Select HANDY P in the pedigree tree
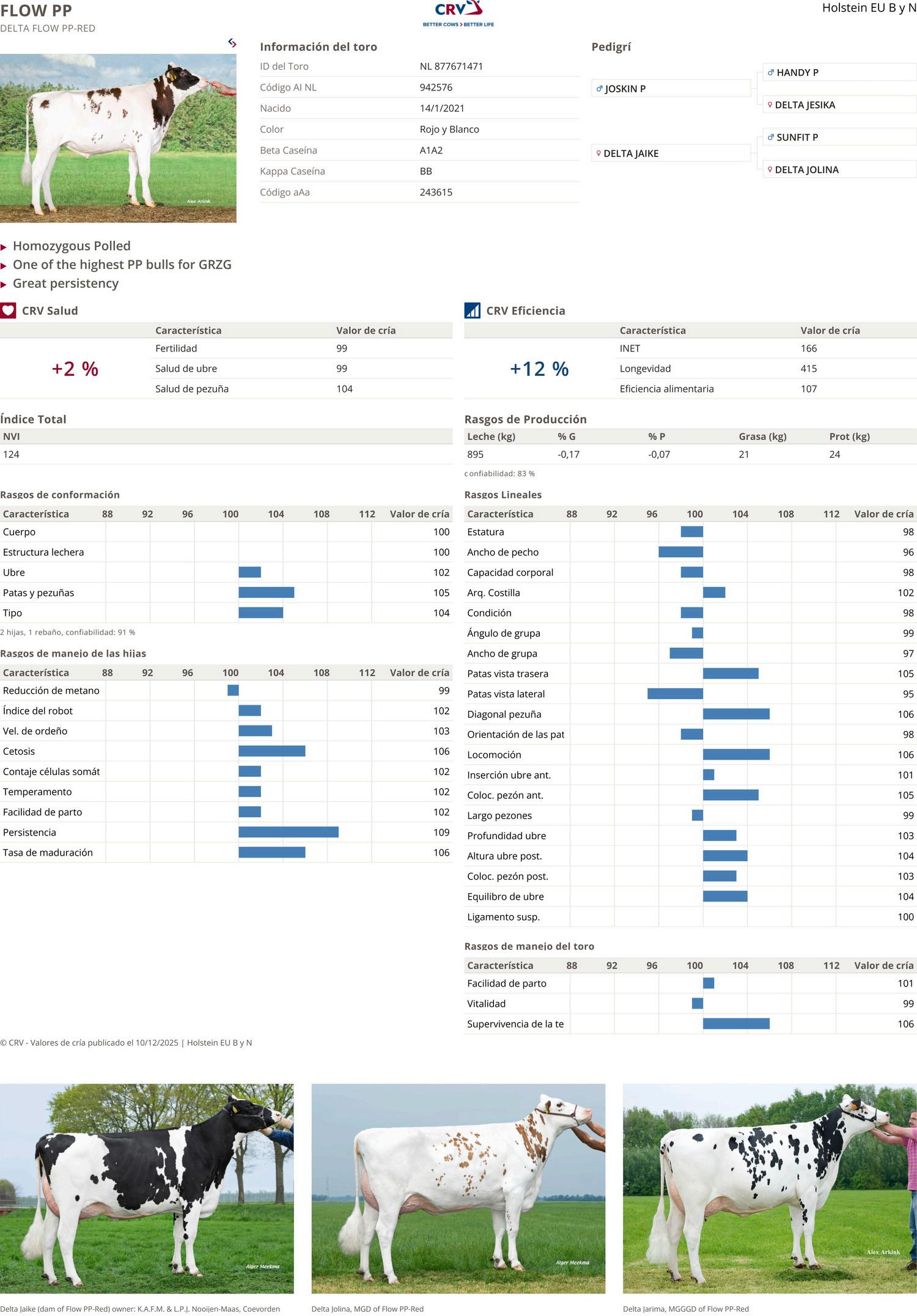 click(x=839, y=72)
